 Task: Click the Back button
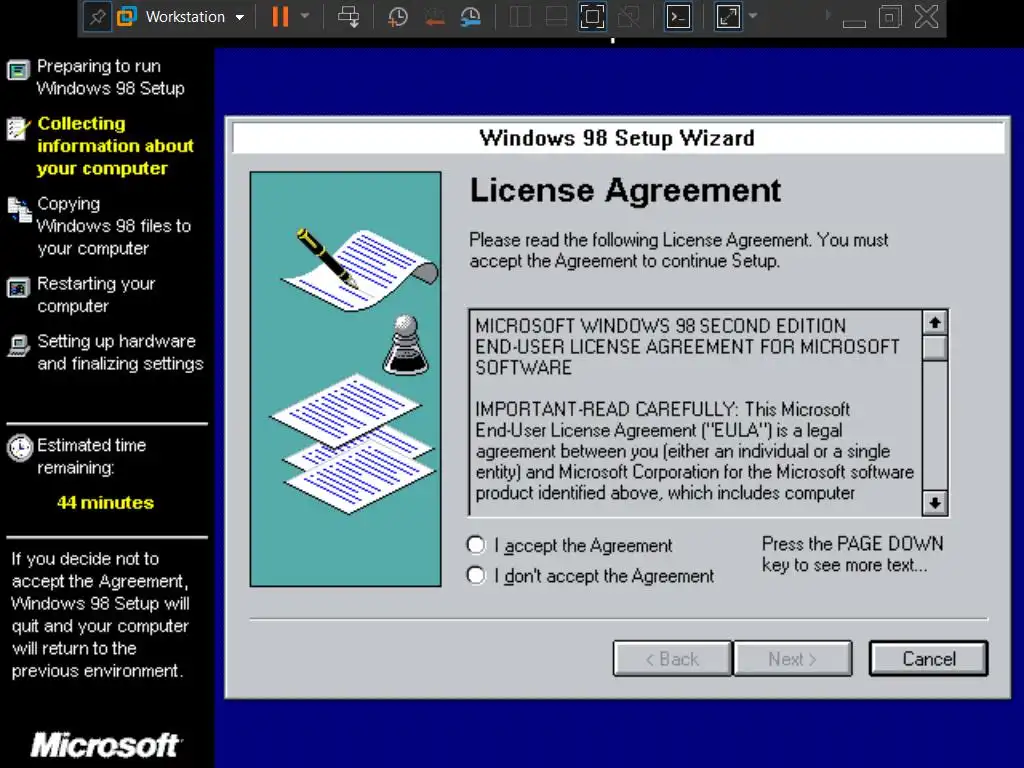point(672,658)
